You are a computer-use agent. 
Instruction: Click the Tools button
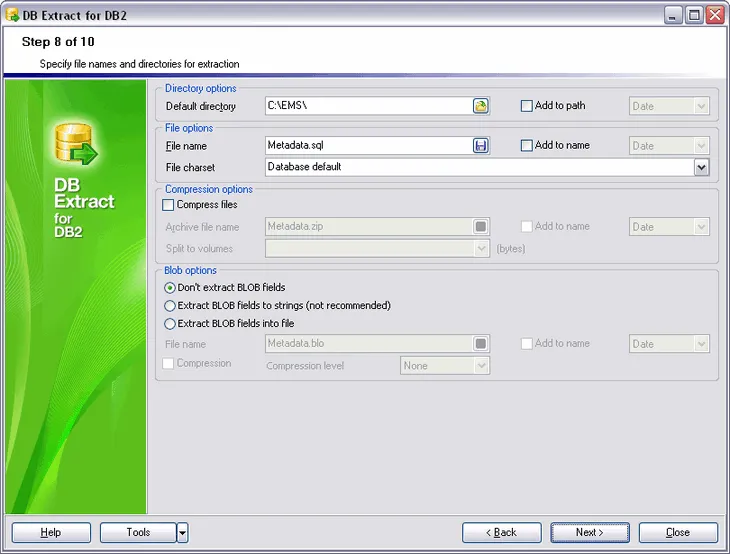(138, 533)
